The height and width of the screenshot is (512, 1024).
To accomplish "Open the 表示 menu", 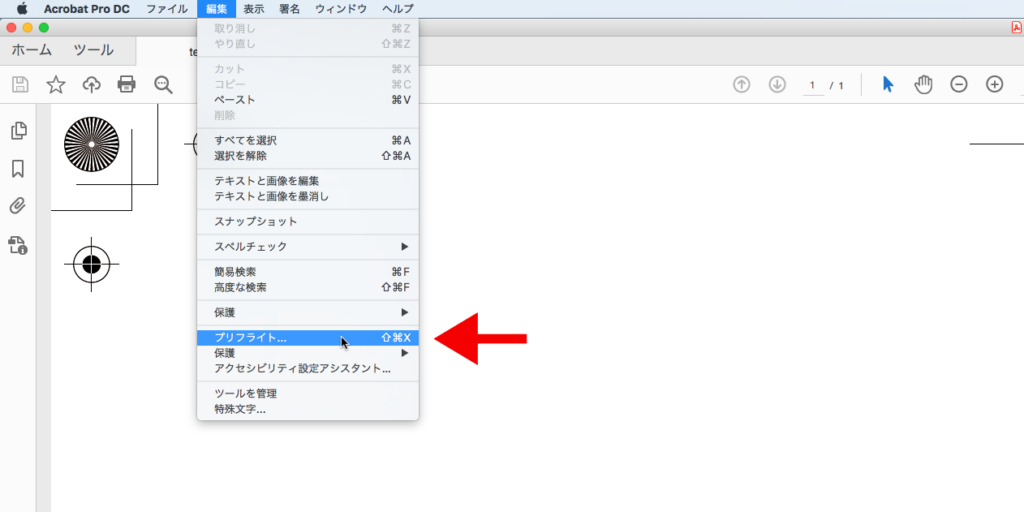I will (x=254, y=9).
